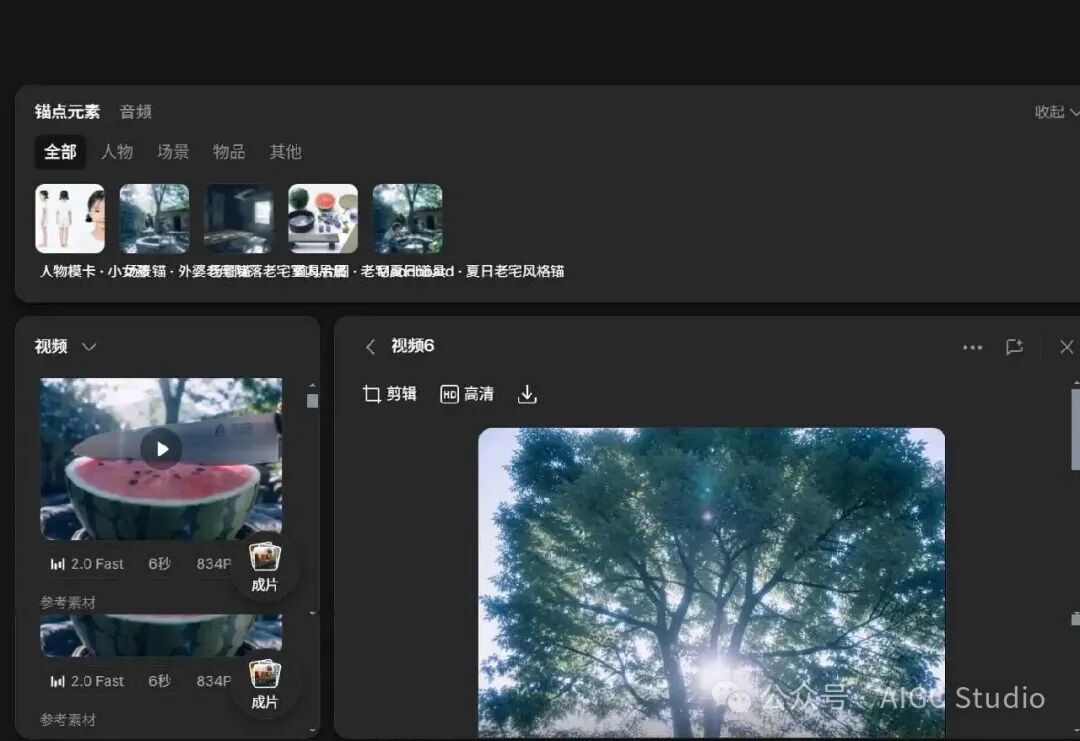Click 参考素材 under the first video
This screenshot has height=741, width=1080.
68,603
